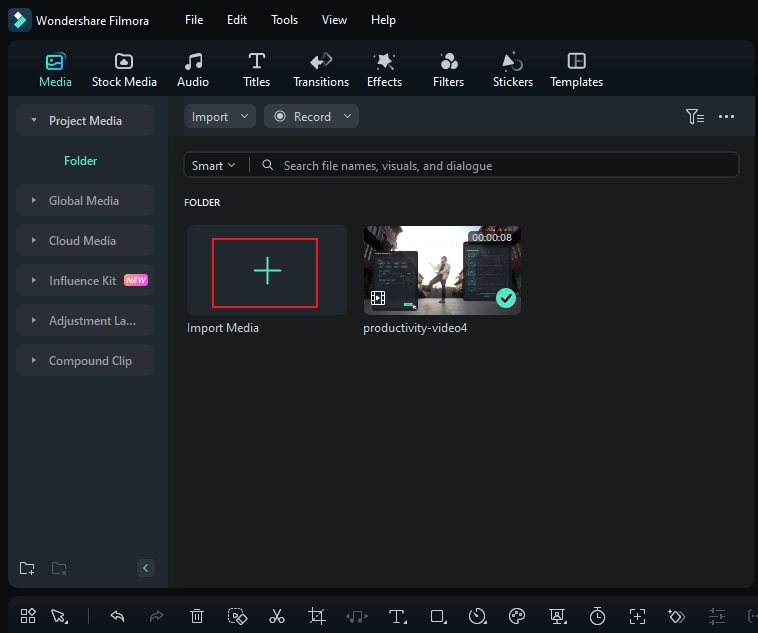Open the Smart search mode dropdown
Image resolution: width=758 pixels, height=633 pixels.
coord(213,165)
